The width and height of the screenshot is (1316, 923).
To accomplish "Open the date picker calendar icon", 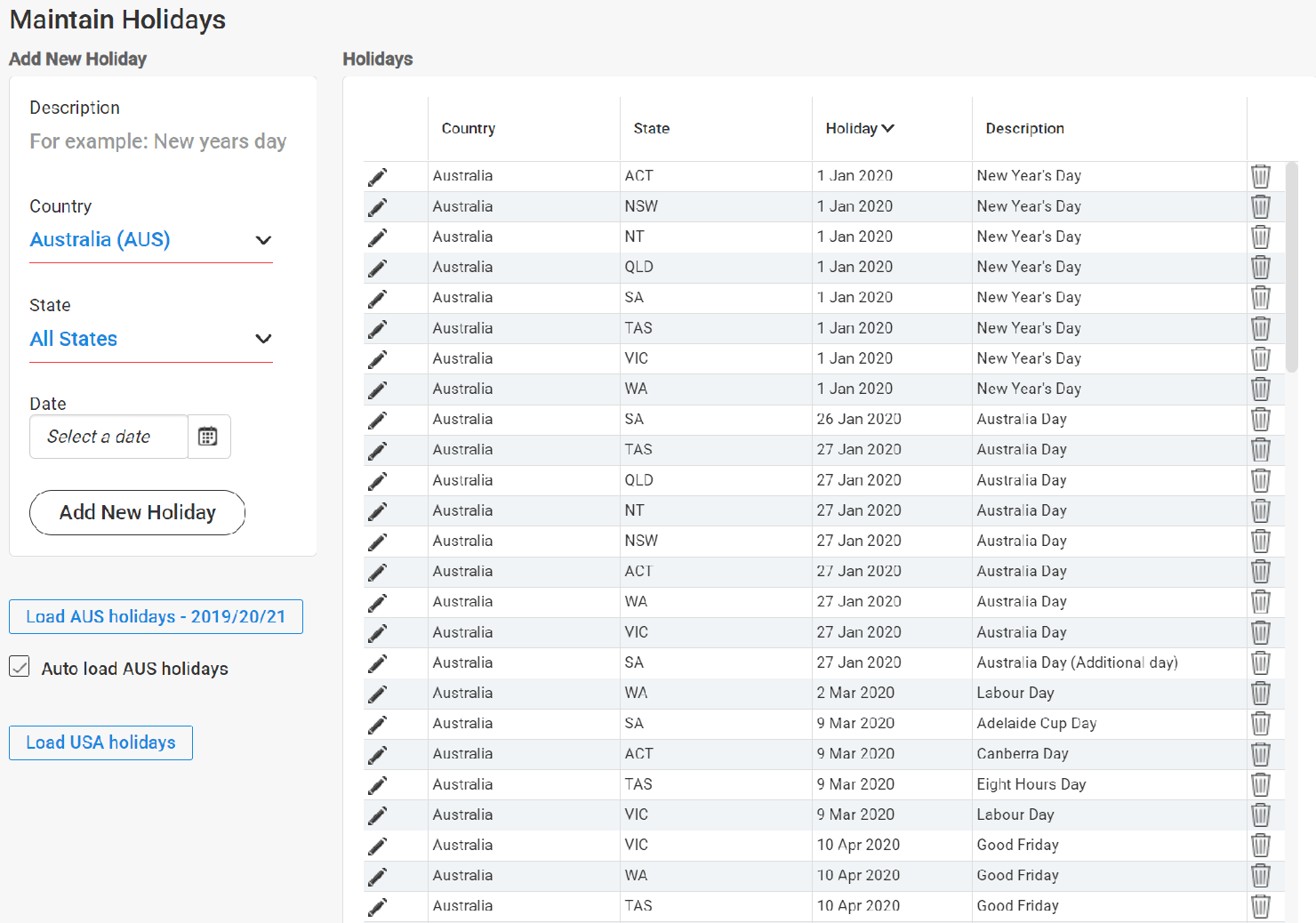I will click(208, 437).
